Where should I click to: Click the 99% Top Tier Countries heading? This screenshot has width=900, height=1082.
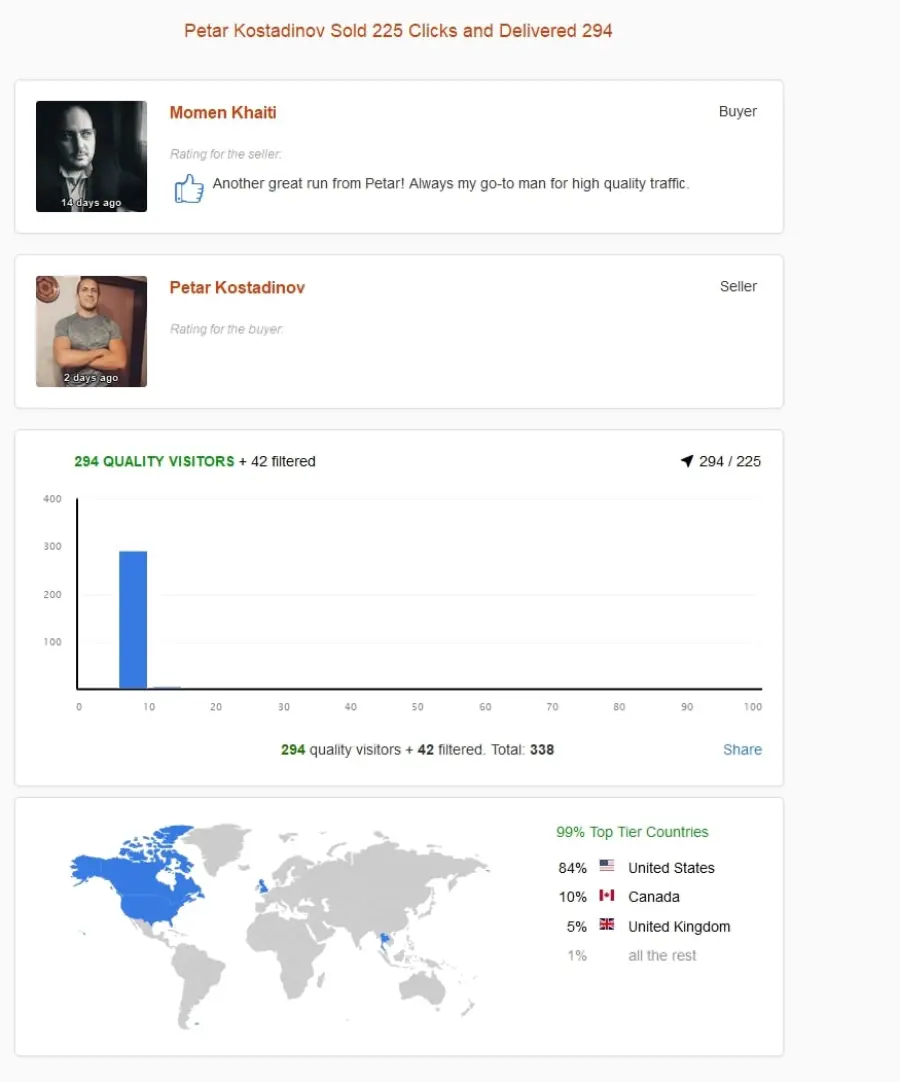632,832
